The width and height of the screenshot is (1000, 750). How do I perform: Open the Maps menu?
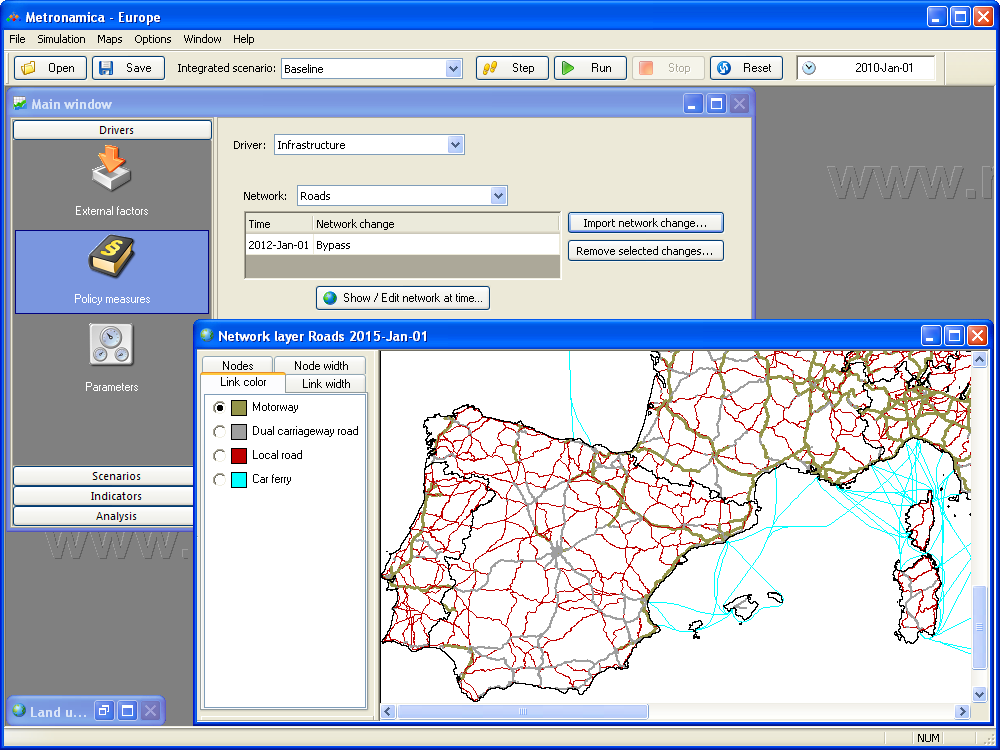click(110, 39)
